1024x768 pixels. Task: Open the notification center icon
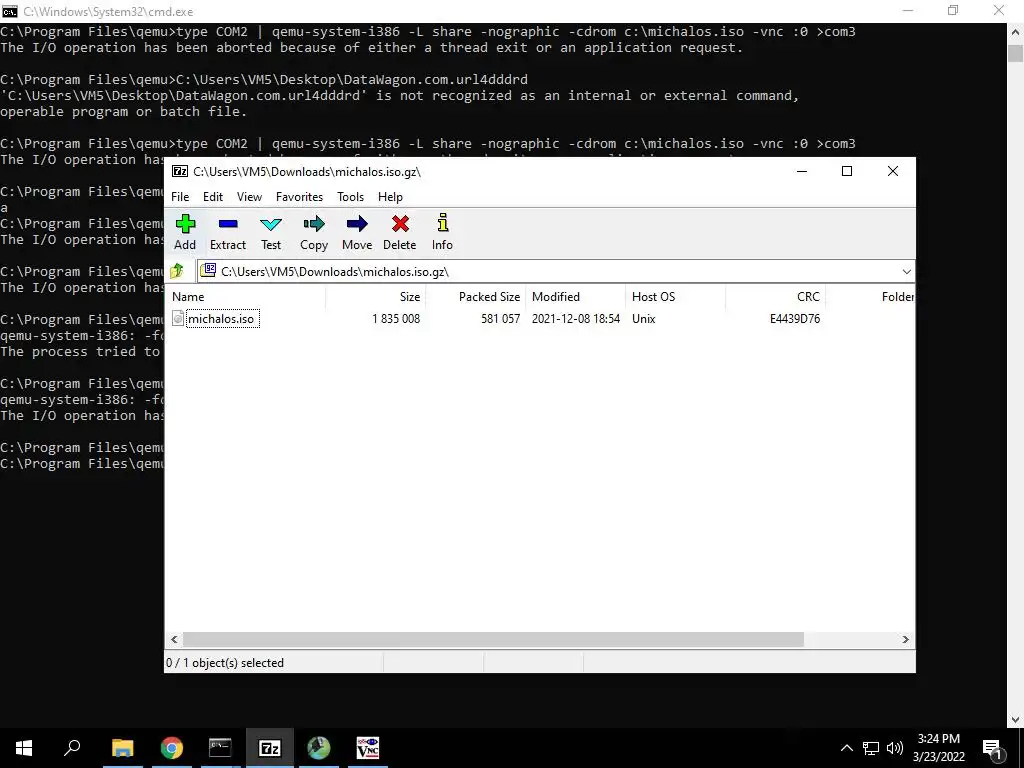(993, 750)
